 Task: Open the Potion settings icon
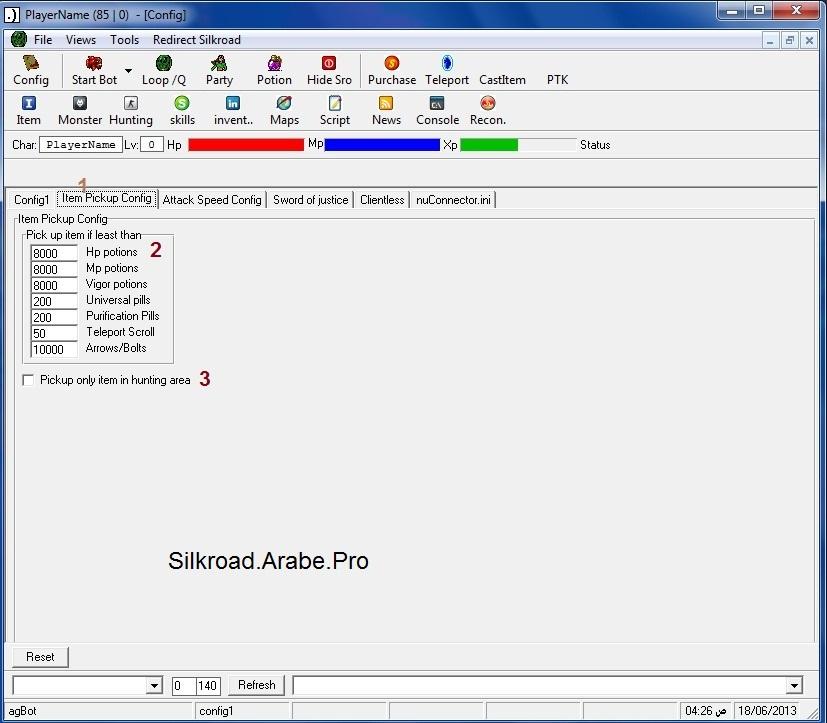tap(274, 71)
